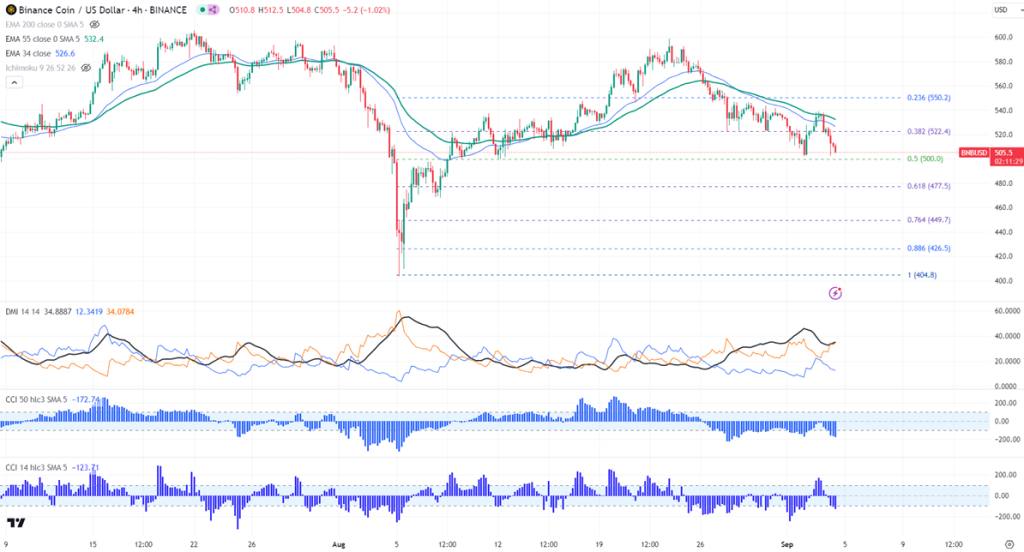The height and width of the screenshot is (552, 1024).
Task: Open chart settings gear at bottom right
Action: 1009,544
